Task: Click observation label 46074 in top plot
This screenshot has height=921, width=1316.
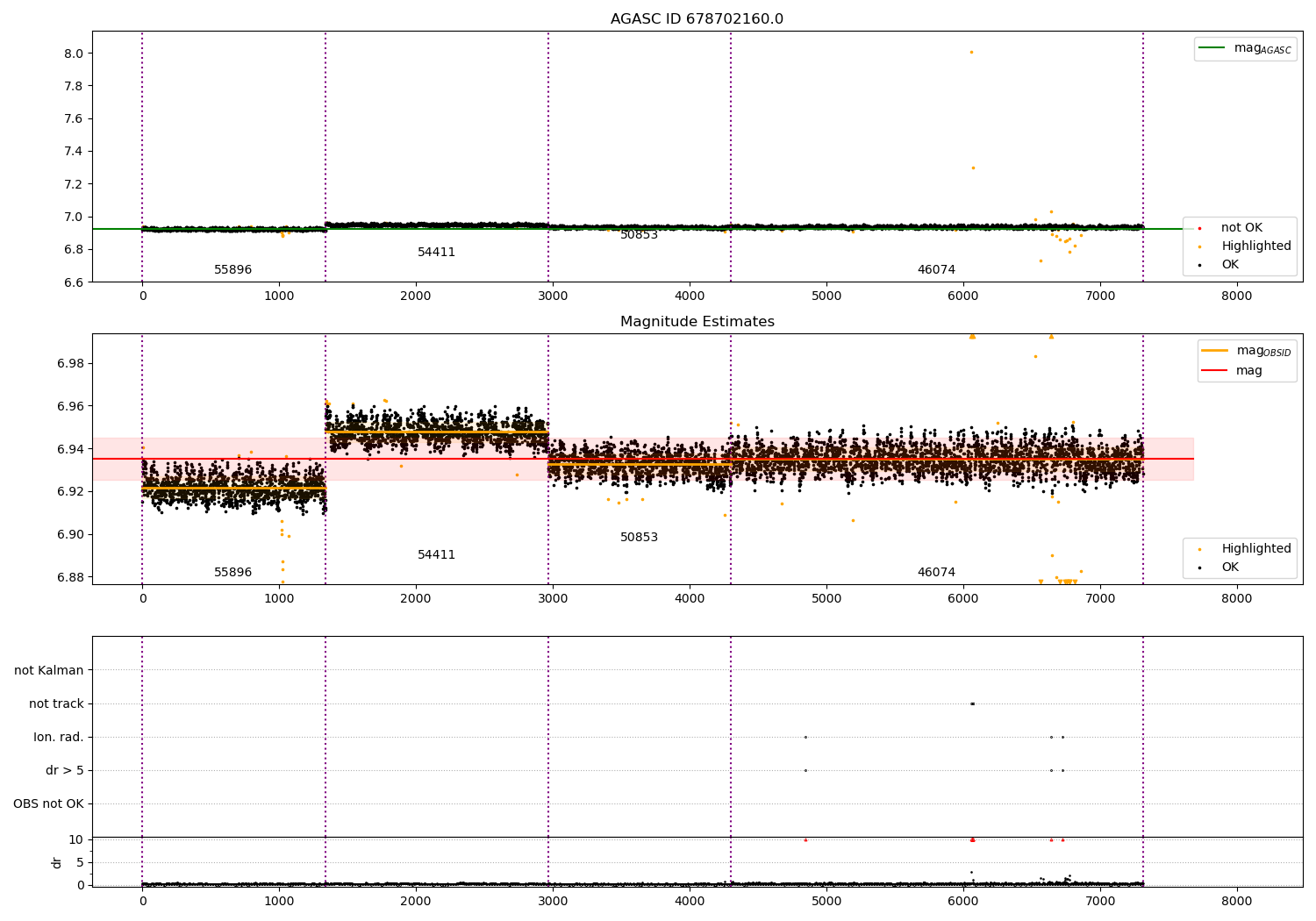Action: coord(936,270)
